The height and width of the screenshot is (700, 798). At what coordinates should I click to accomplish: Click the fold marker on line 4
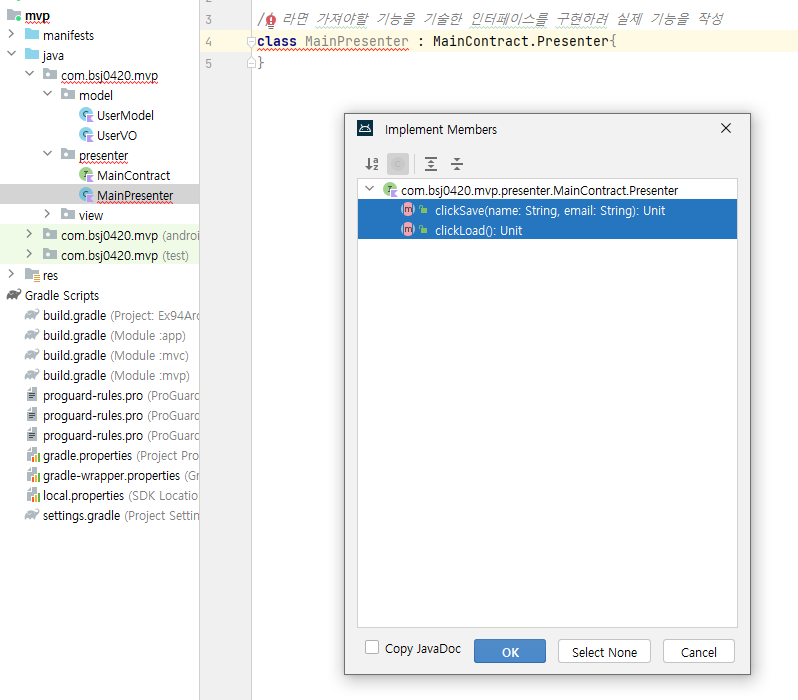point(250,41)
